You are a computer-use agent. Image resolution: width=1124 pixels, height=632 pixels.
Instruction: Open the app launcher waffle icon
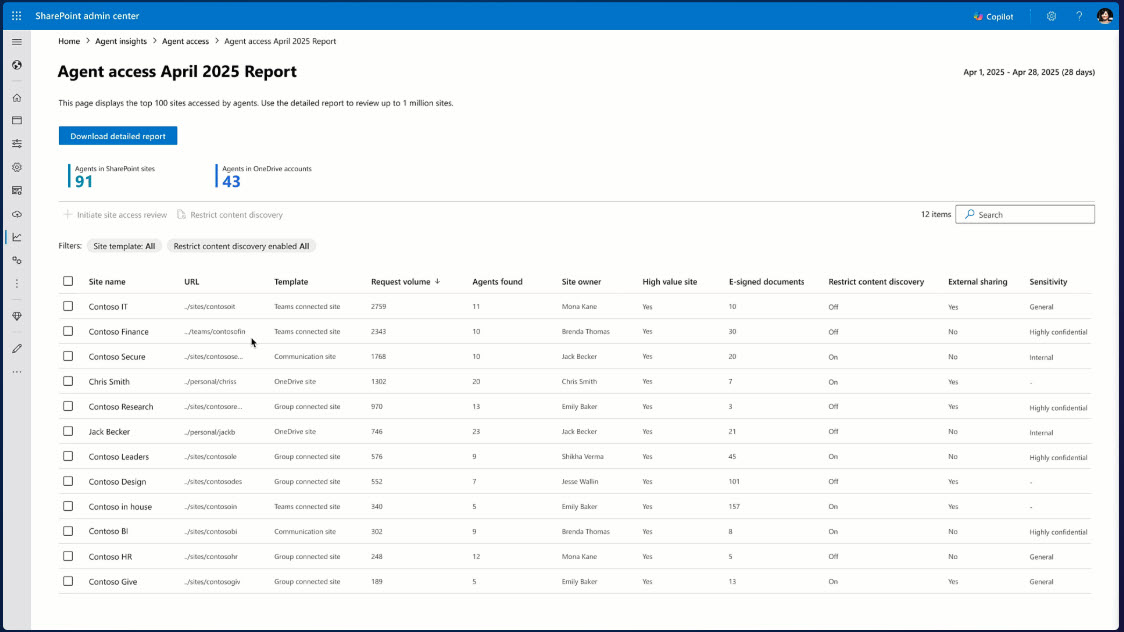click(16, 16)
